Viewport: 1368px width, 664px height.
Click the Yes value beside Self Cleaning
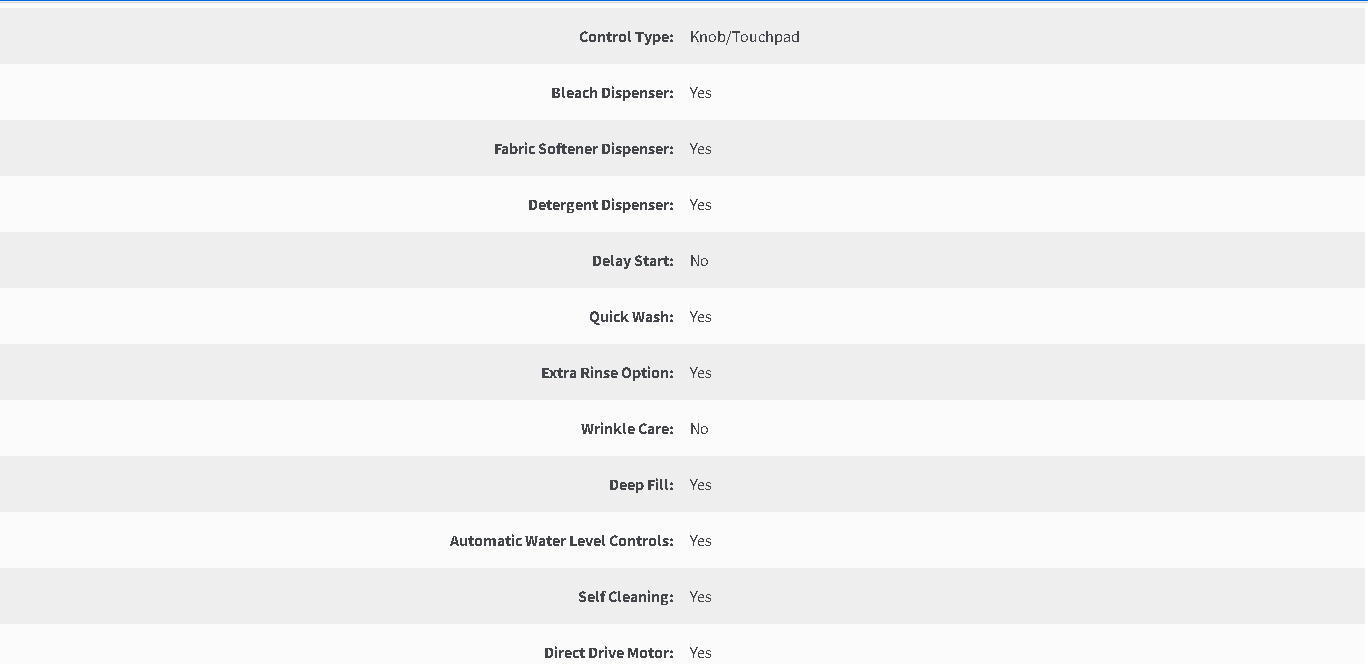[701, 597]
